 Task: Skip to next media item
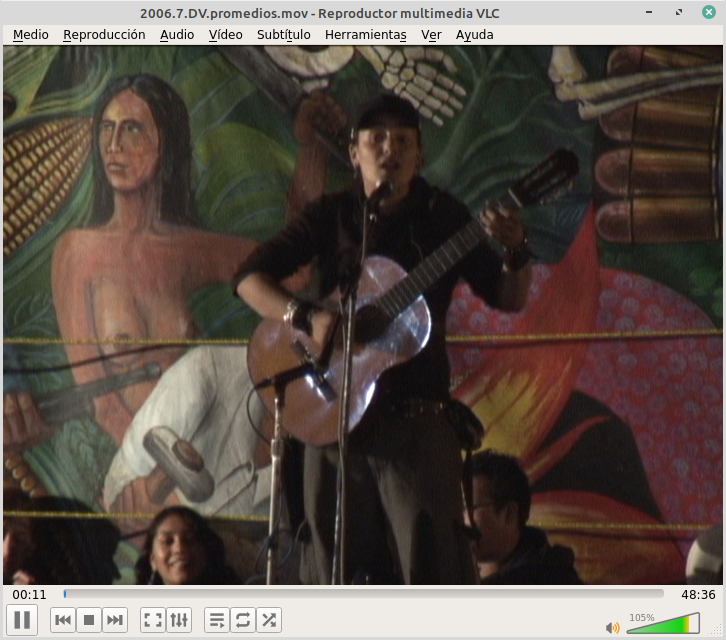[x=115, y=620]
